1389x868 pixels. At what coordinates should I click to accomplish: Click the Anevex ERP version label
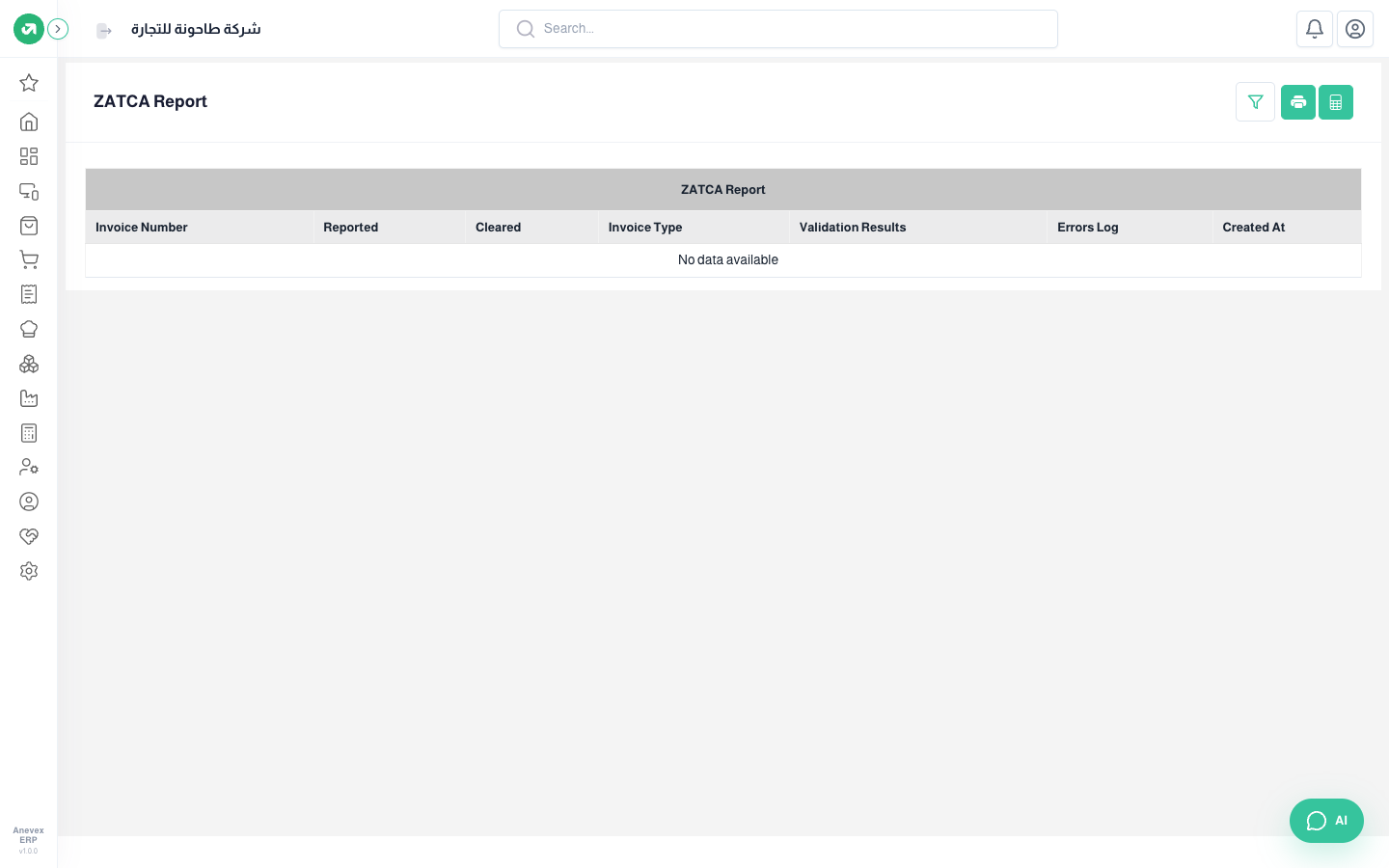(29, 840)
